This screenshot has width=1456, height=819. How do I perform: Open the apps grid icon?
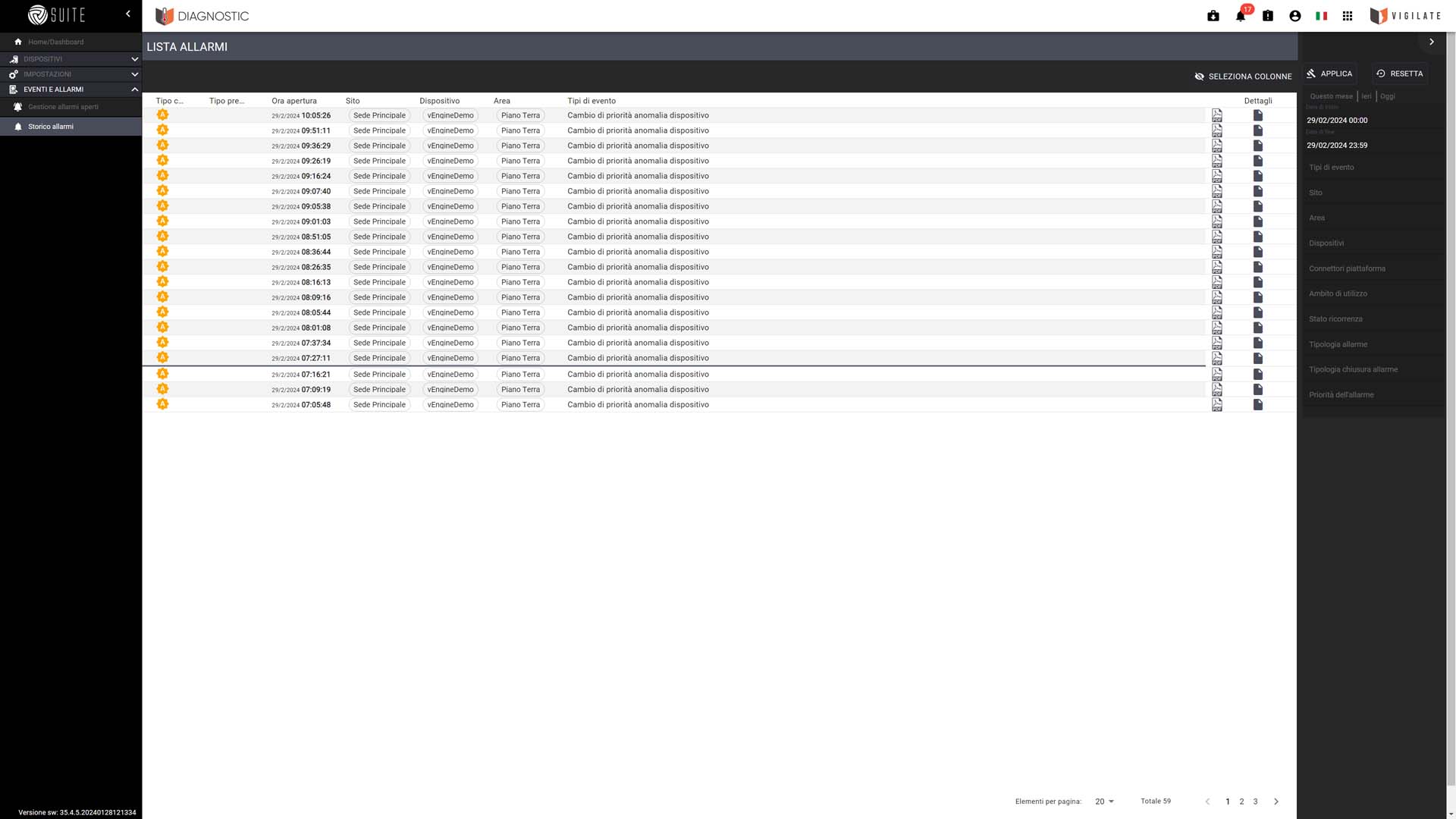(1348, 16)
